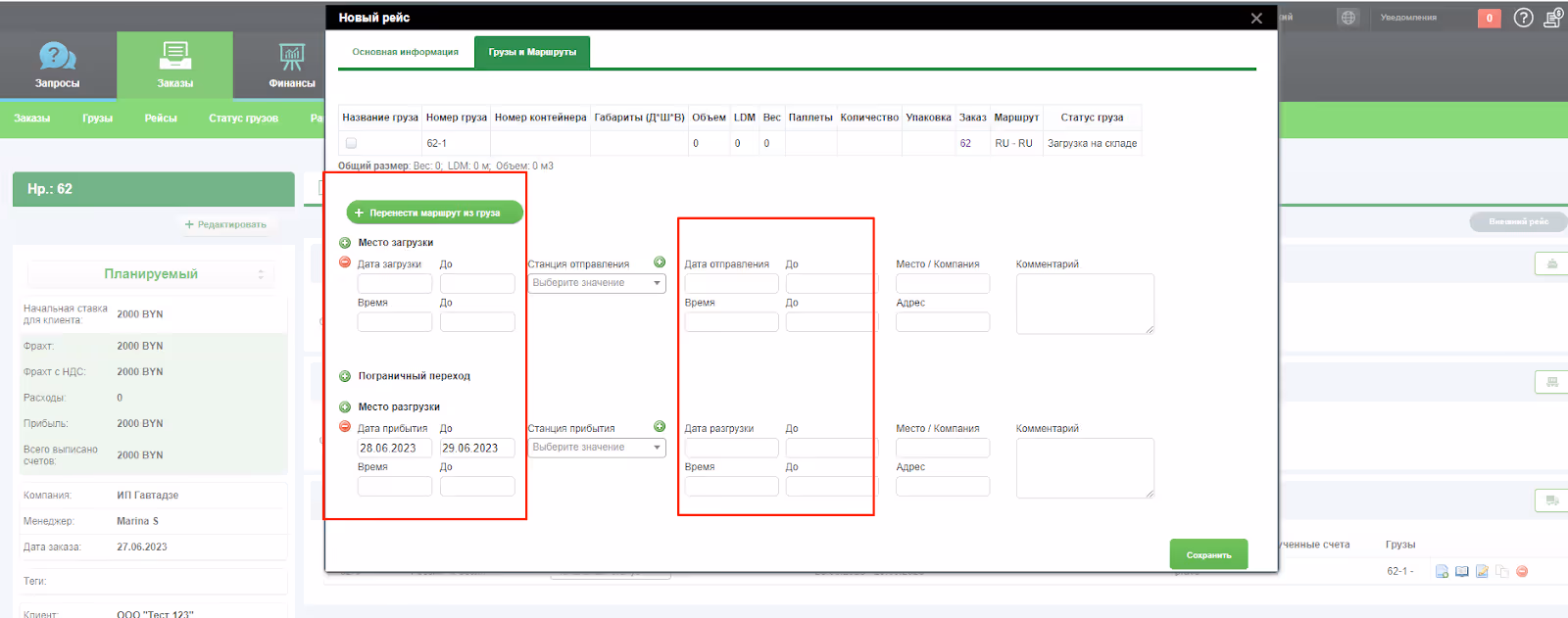Click the arrival Адрес field

[x=943, y=487]
